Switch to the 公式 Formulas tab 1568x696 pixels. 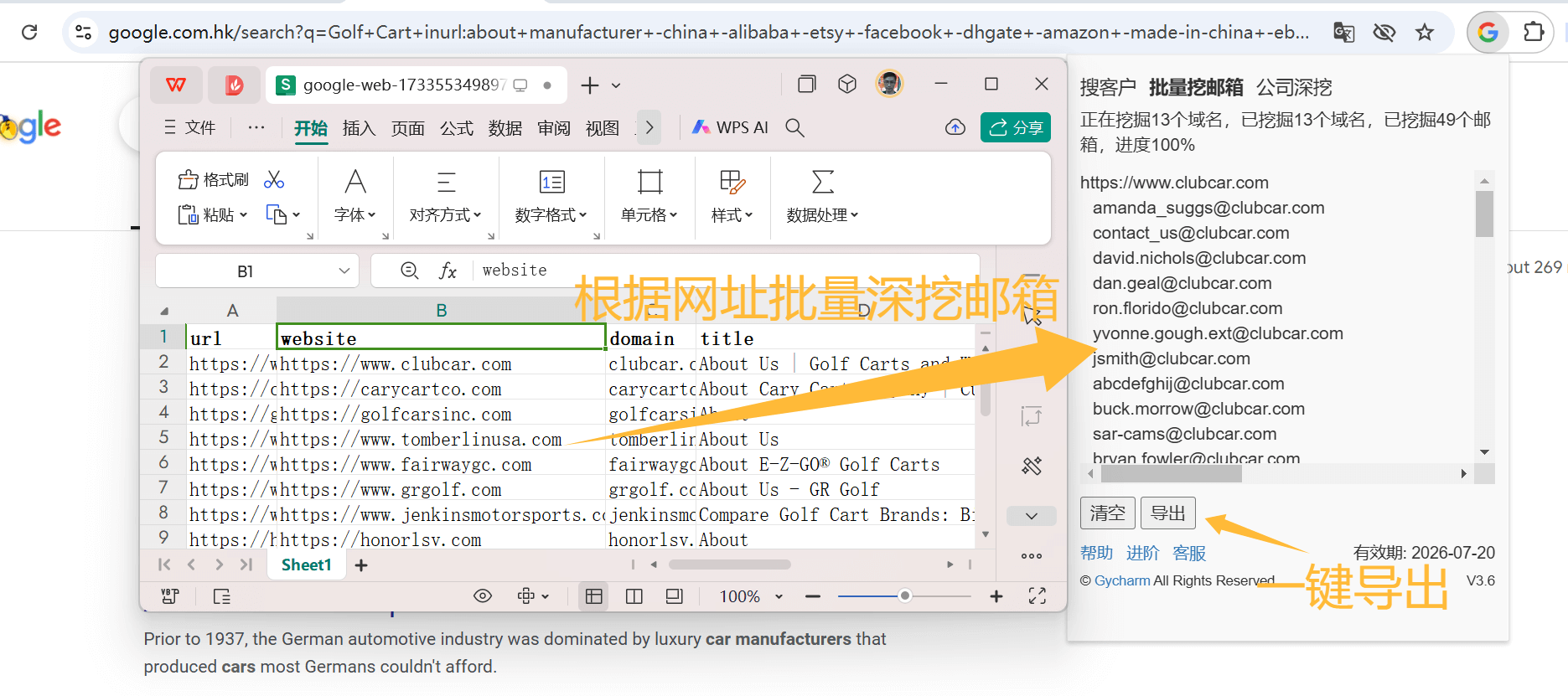pyautogui.click(x=457, y=128)
